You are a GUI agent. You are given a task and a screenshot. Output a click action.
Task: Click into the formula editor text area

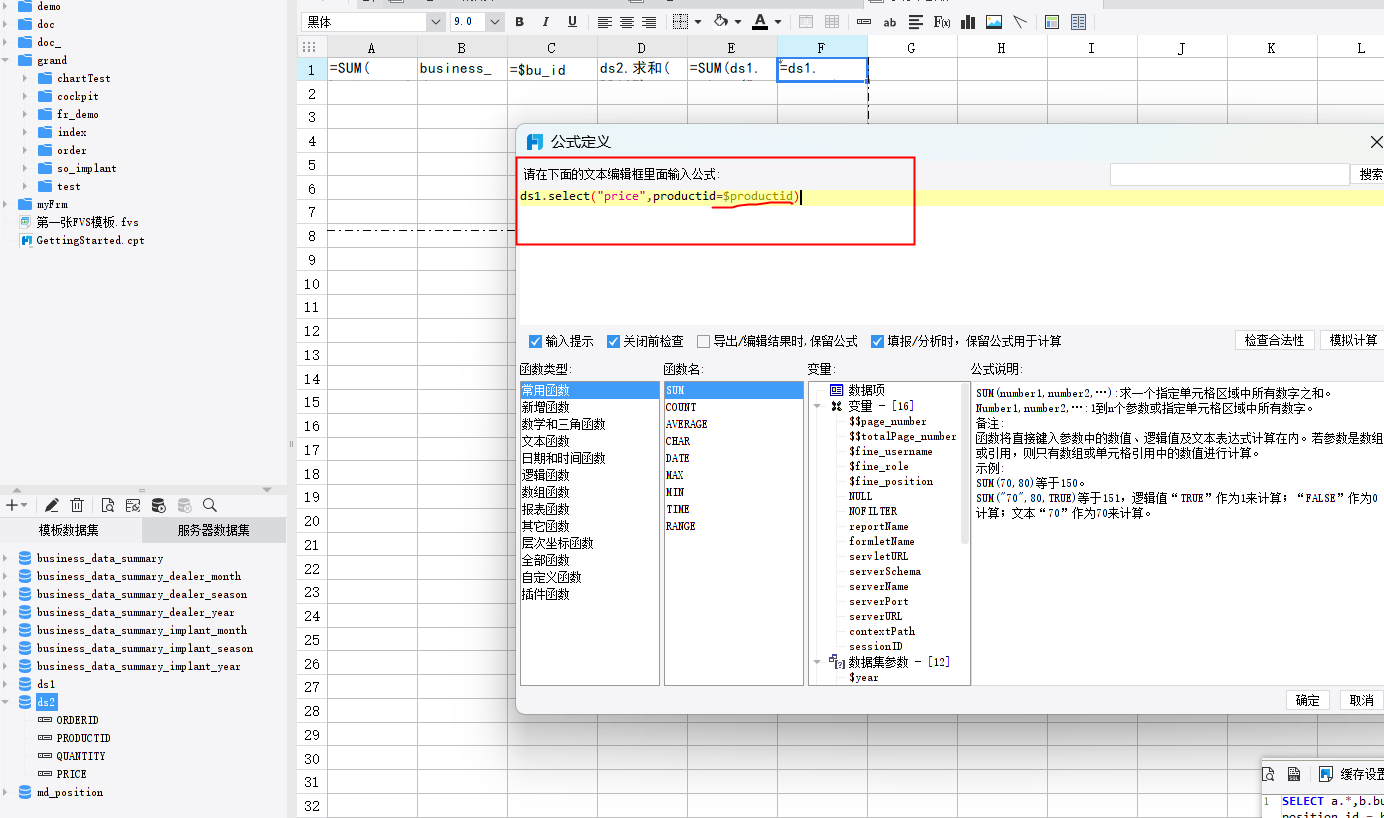tap(950, 255)
